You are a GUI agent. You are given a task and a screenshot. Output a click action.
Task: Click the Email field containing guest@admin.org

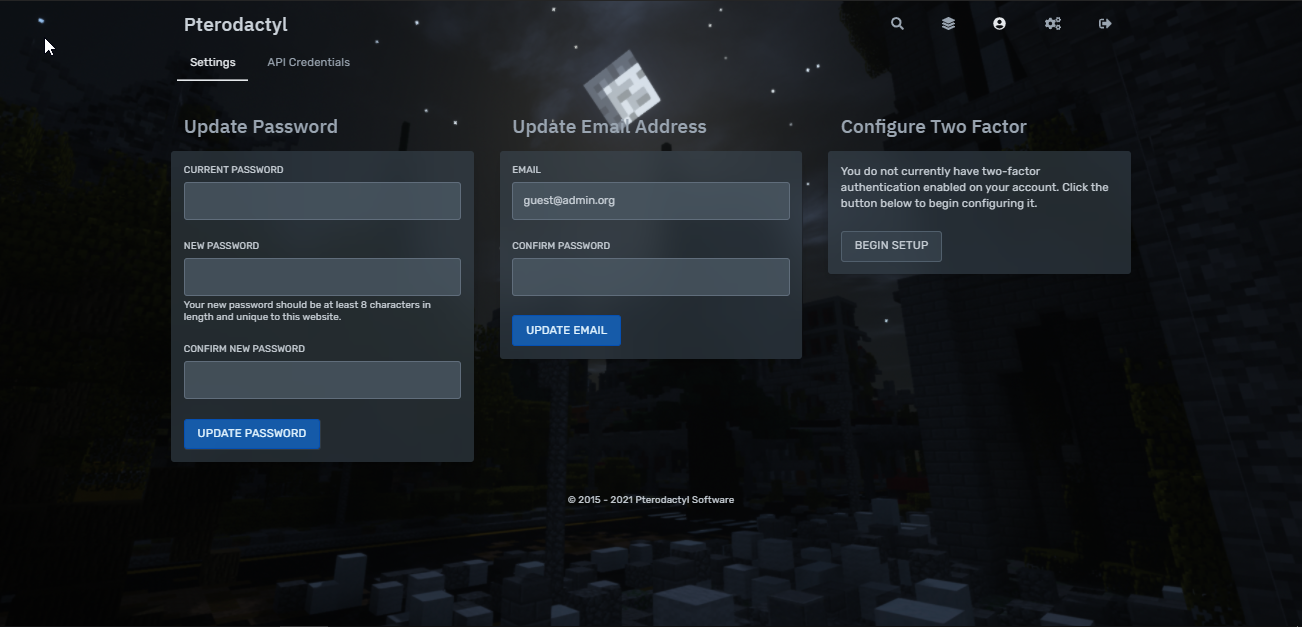tap(650, 201)
